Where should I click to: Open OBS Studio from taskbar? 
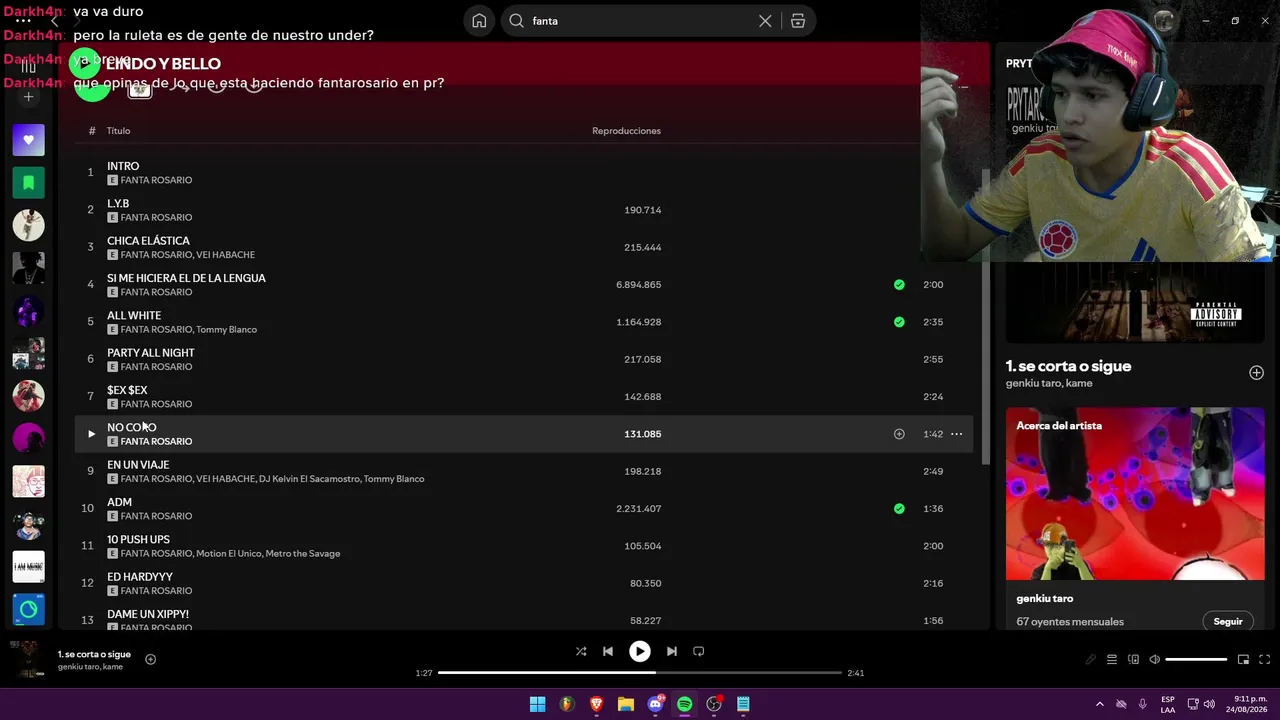714,705
